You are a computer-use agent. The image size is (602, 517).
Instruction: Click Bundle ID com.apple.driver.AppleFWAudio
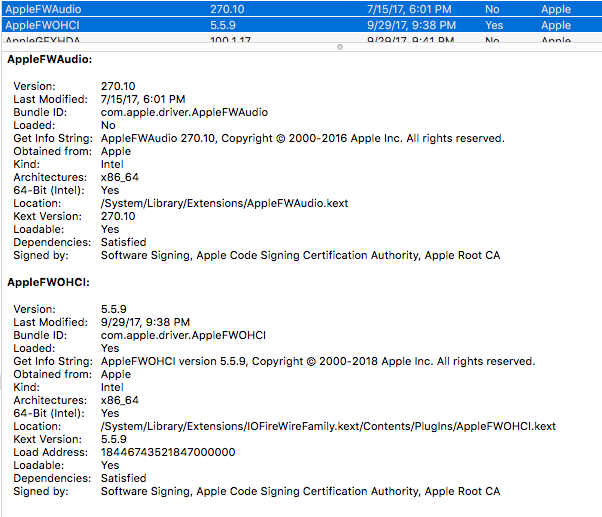coord(184,112)
